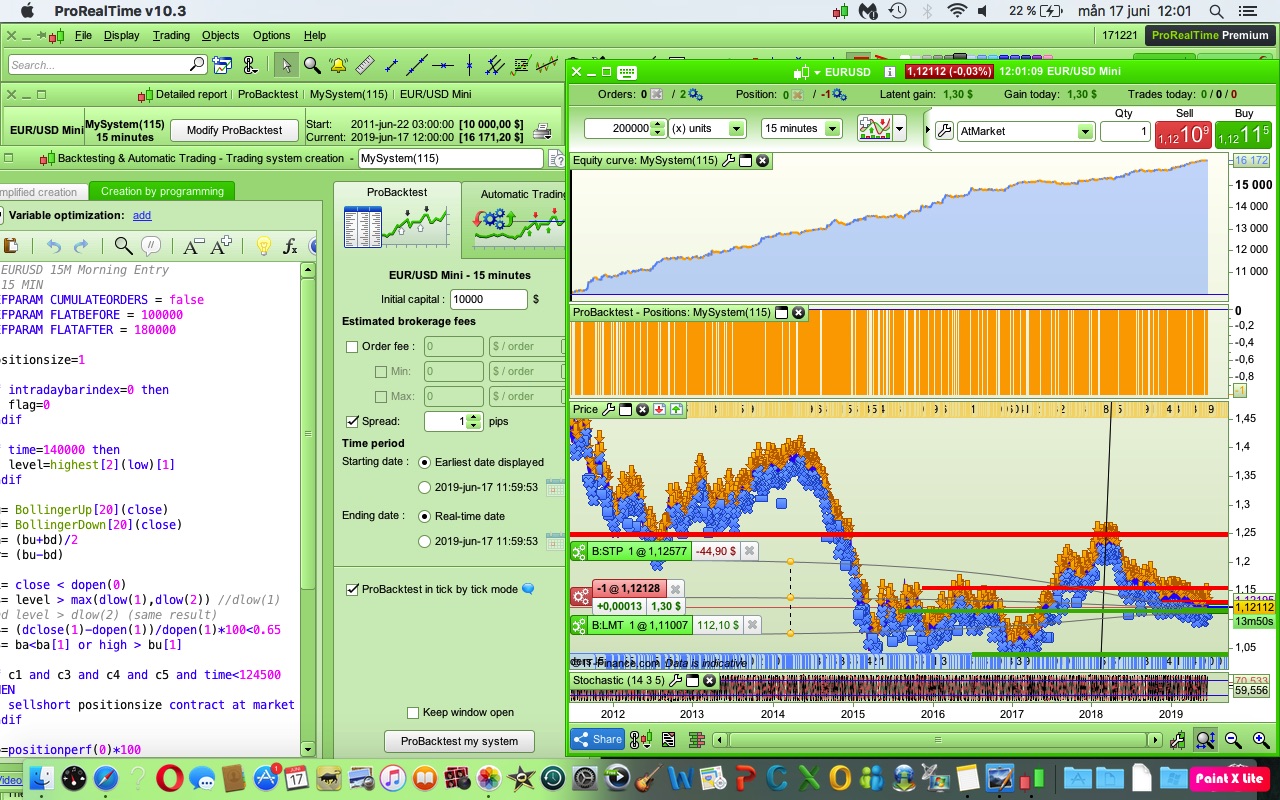Click the Modify ProBacktest button
1280x800 pixels.
tap(235, 130)
